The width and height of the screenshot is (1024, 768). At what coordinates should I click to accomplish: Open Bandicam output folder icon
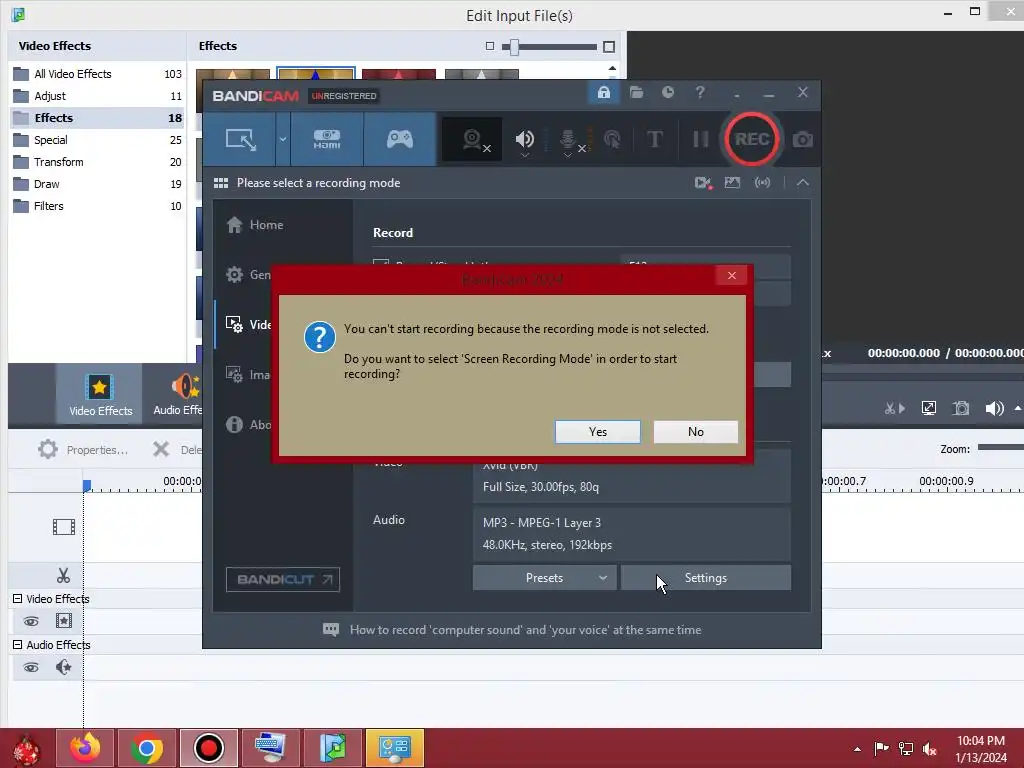pos(636,92)
